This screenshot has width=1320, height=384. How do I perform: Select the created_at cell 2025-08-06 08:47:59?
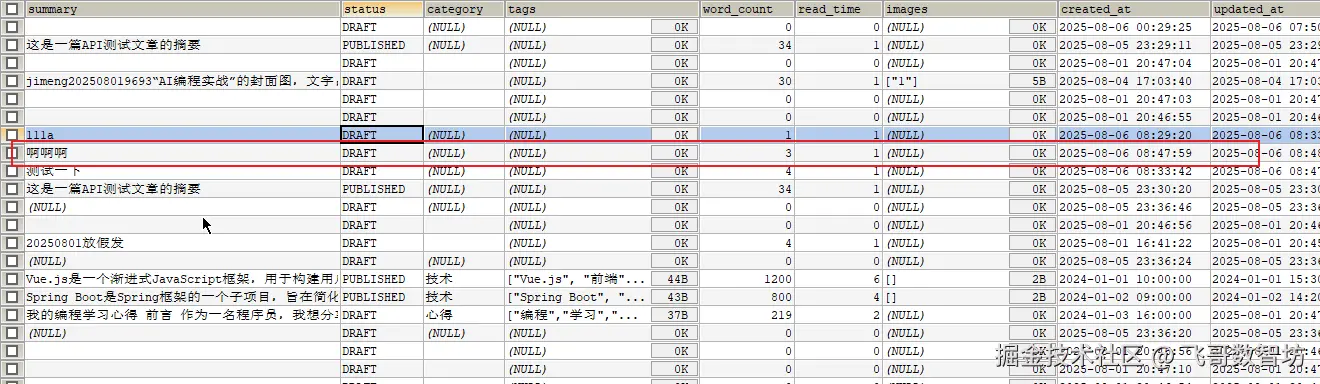[x=1133, y=153]
